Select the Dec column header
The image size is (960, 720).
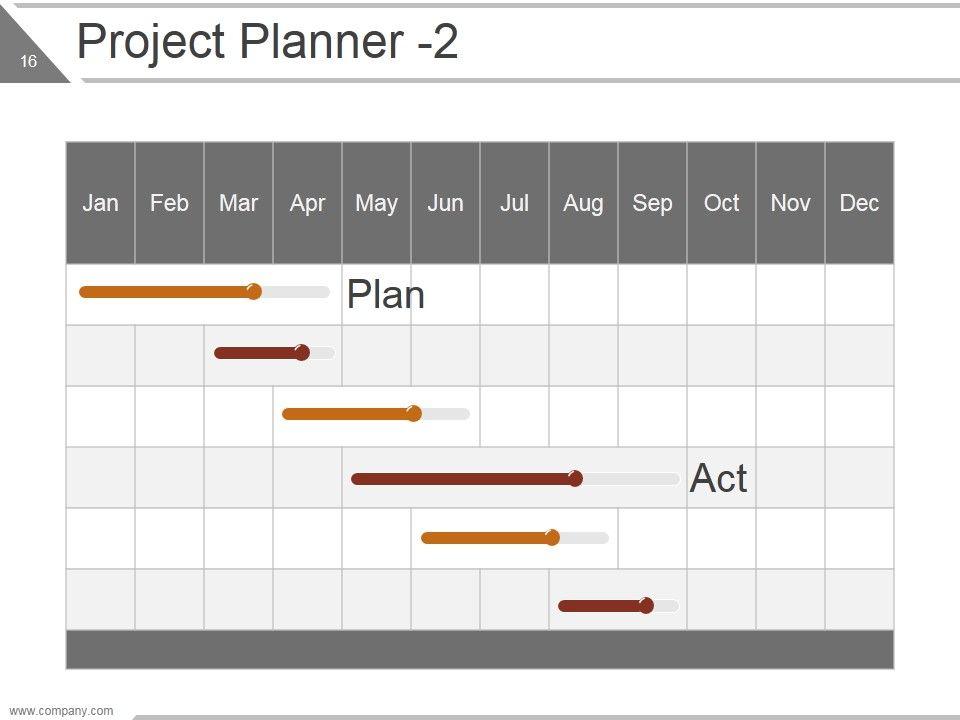(x=859, y=203)
